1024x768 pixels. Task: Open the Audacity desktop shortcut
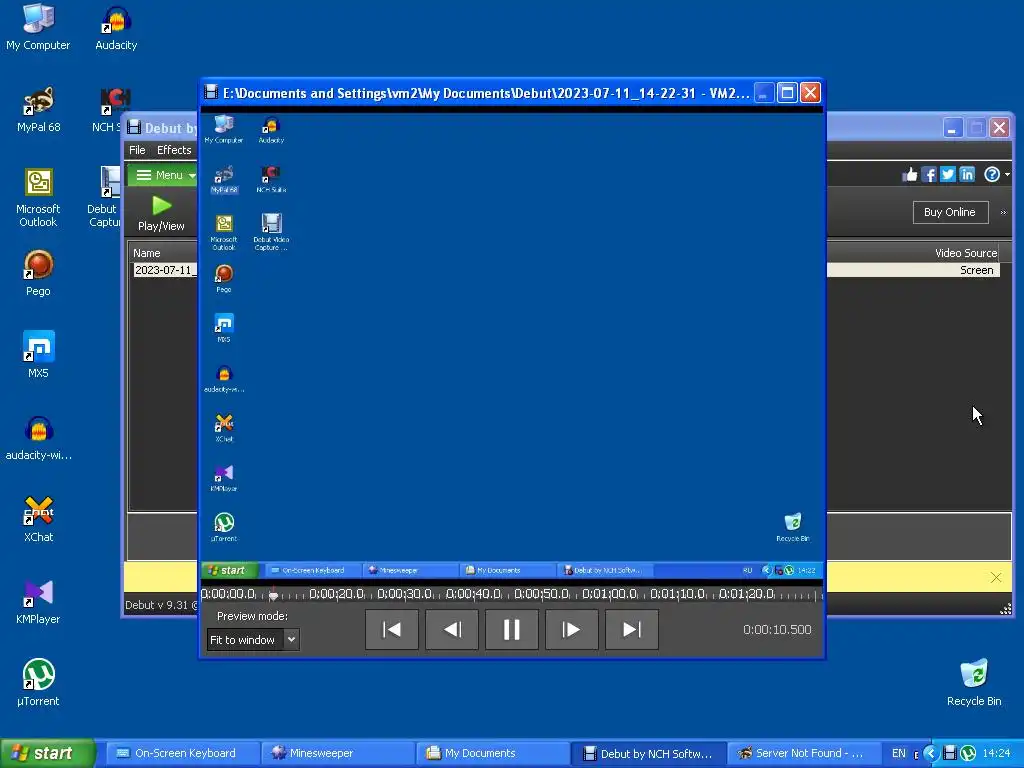(x=116, y=27)
